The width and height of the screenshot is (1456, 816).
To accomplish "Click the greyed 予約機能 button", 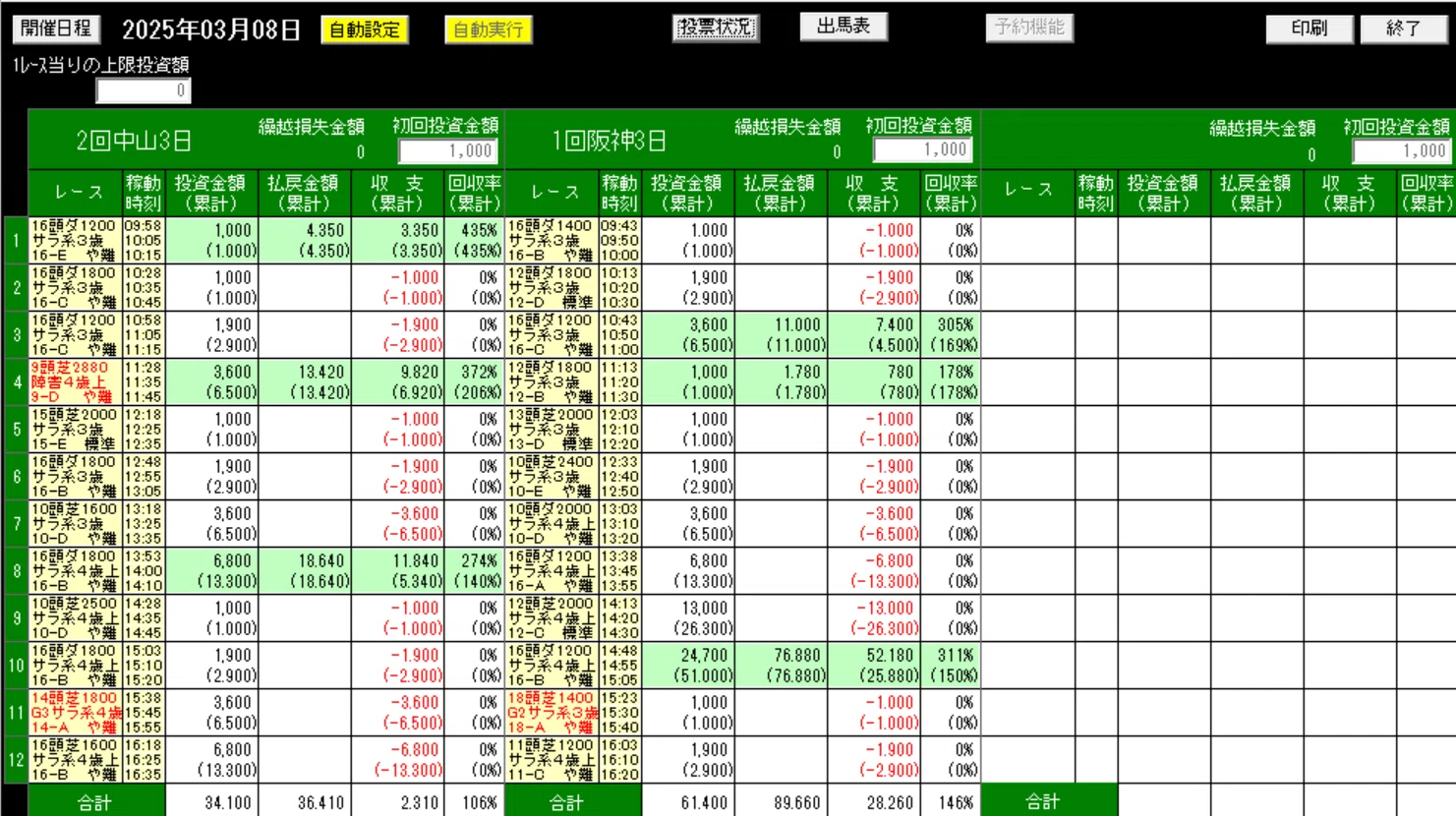I will point(1029,27).
